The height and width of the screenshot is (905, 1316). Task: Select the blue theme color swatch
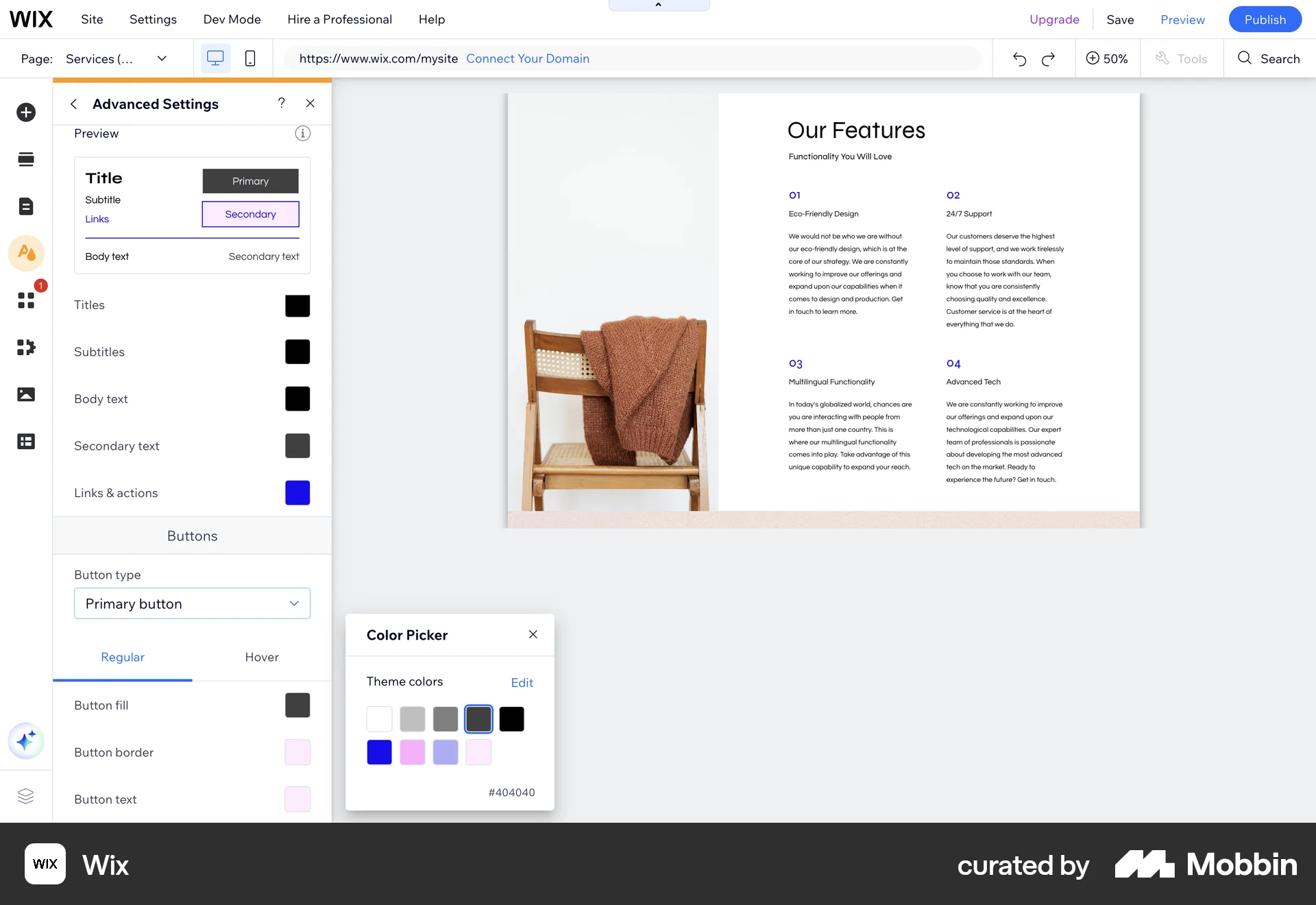pyautogui.click(x=379, y=751)
